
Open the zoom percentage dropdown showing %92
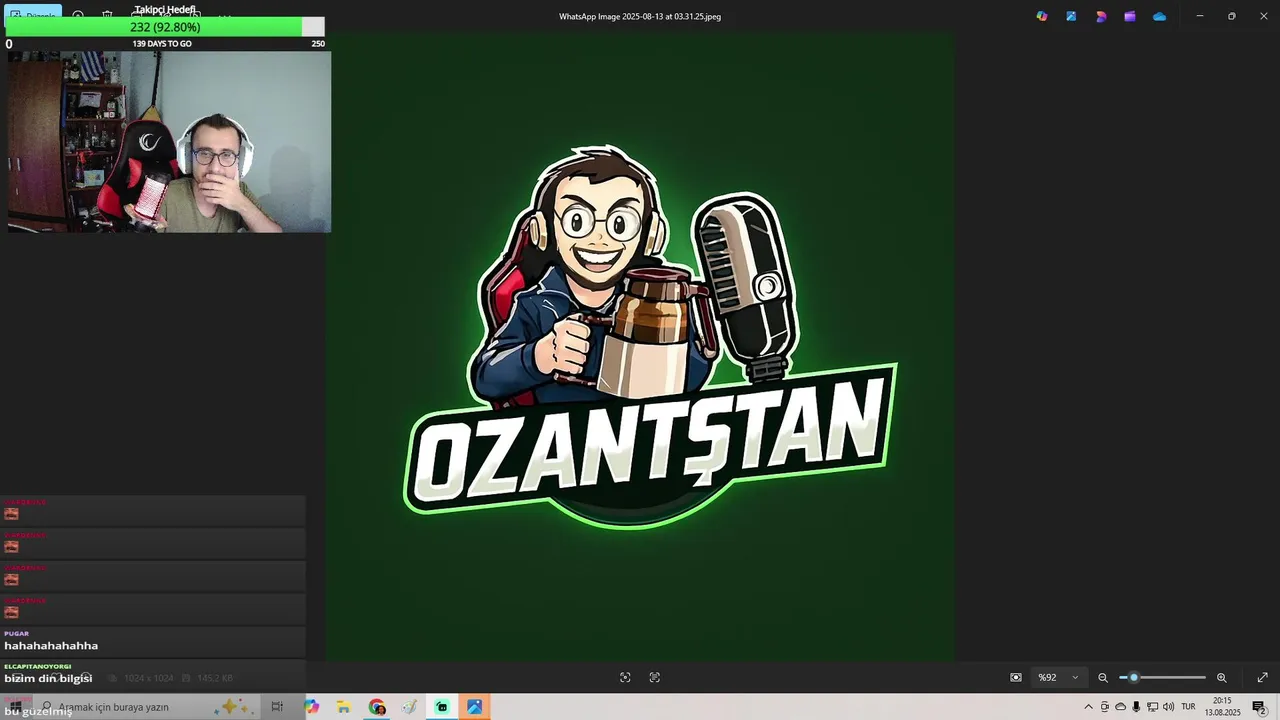[1058, 677]
